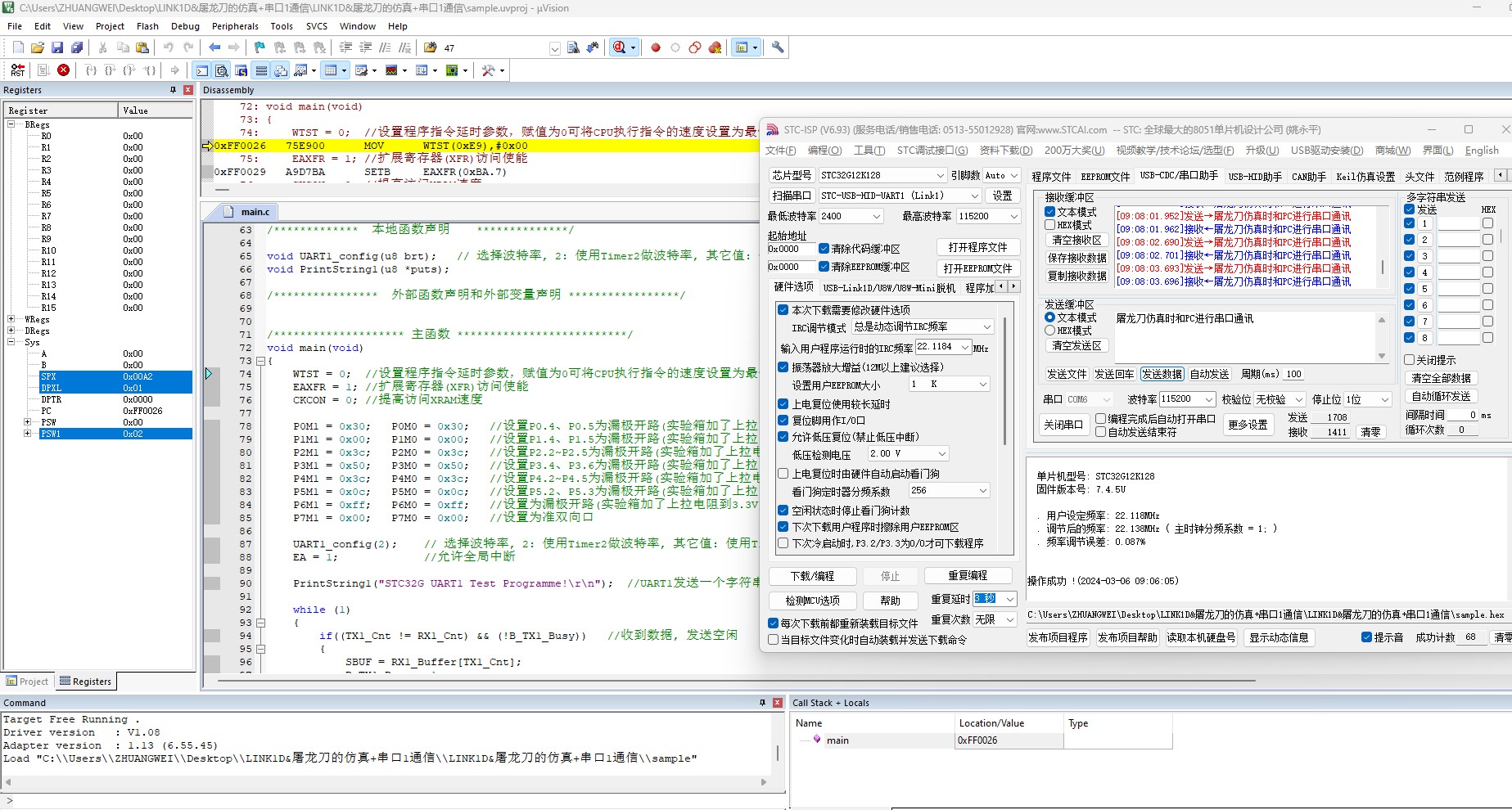This screenshot has width=1512, height=810.
Task: Run the program with the Run icon
Action: point(43,70)
